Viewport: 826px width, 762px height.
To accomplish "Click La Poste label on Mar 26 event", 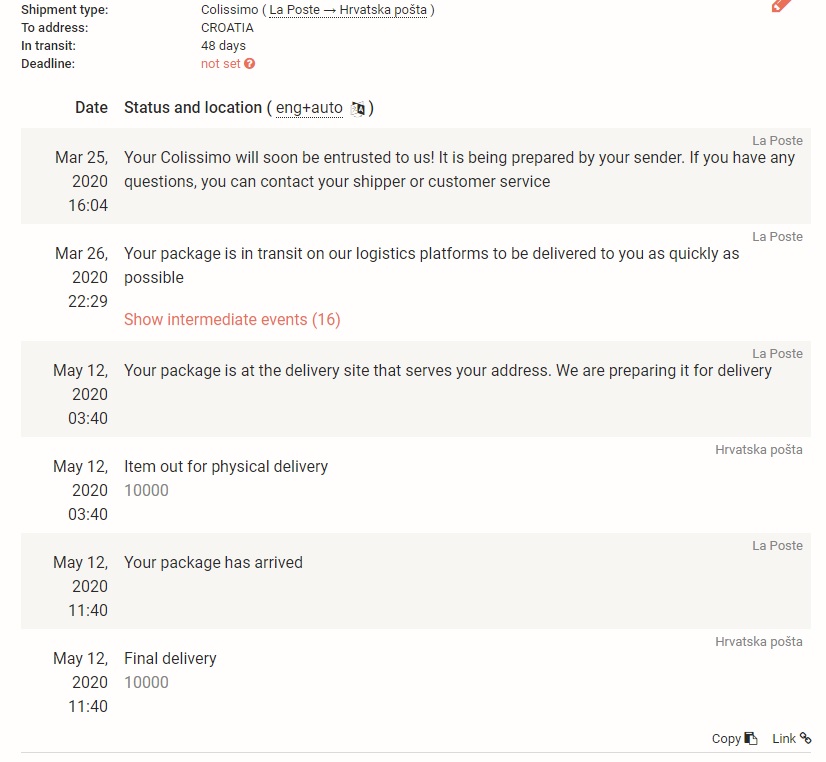I will pyautogui.click(x=777, y=237).
